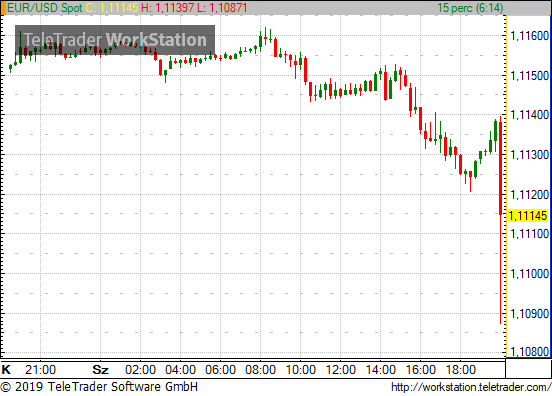552x396 pixels.
Task: Select the high value H: 1,11397
Action: click(x=168, y=7)
